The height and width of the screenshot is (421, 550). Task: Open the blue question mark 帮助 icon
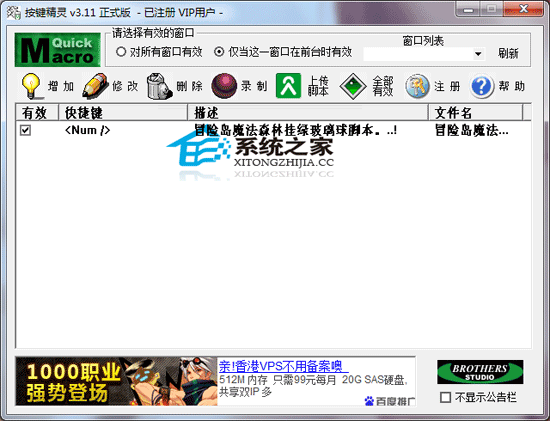point(482,86)
